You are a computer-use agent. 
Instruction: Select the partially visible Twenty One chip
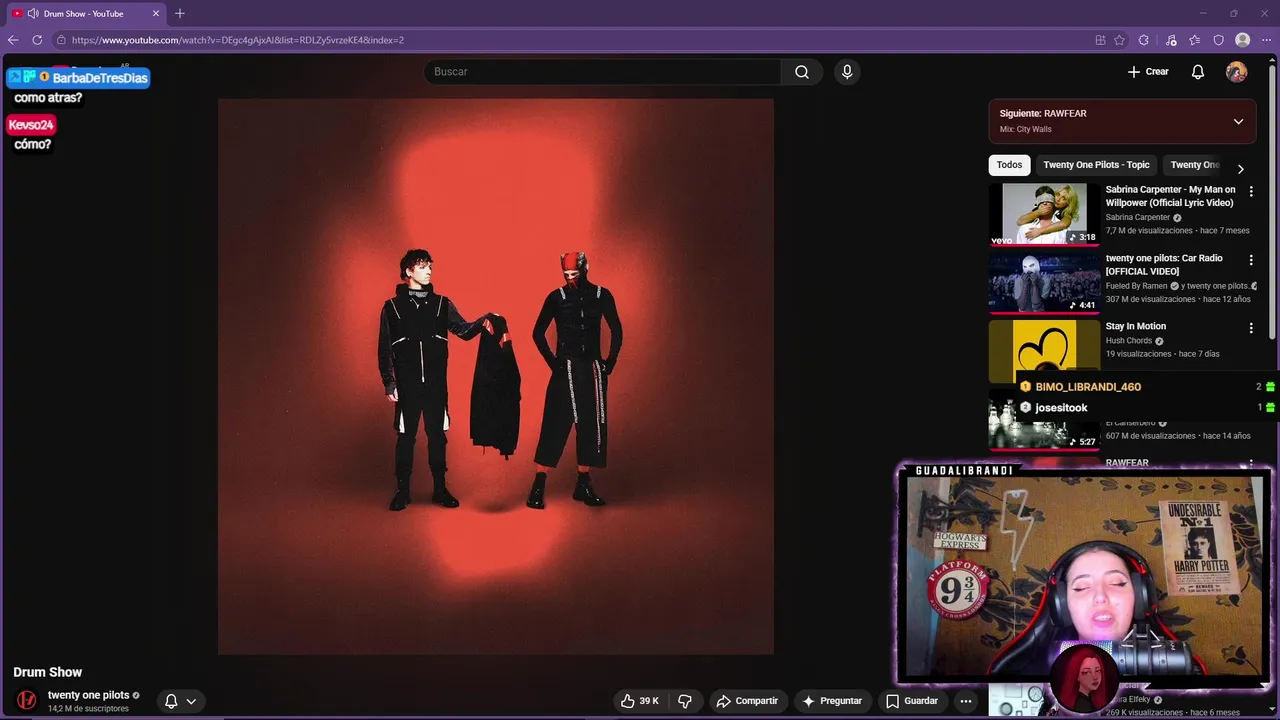click(x=1194, y=165)
